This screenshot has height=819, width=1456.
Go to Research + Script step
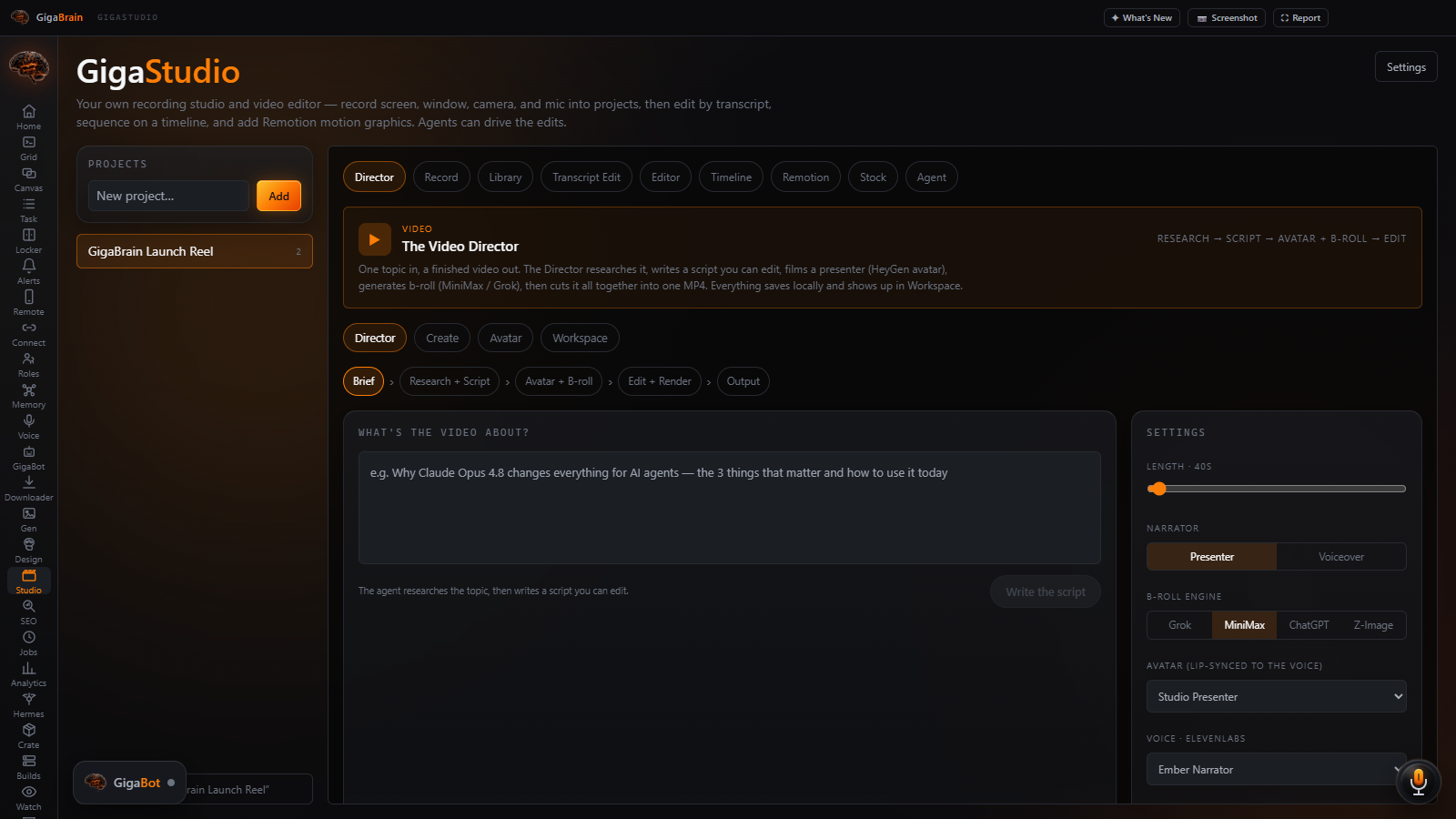pyautogui.click(x=450, y=381)
